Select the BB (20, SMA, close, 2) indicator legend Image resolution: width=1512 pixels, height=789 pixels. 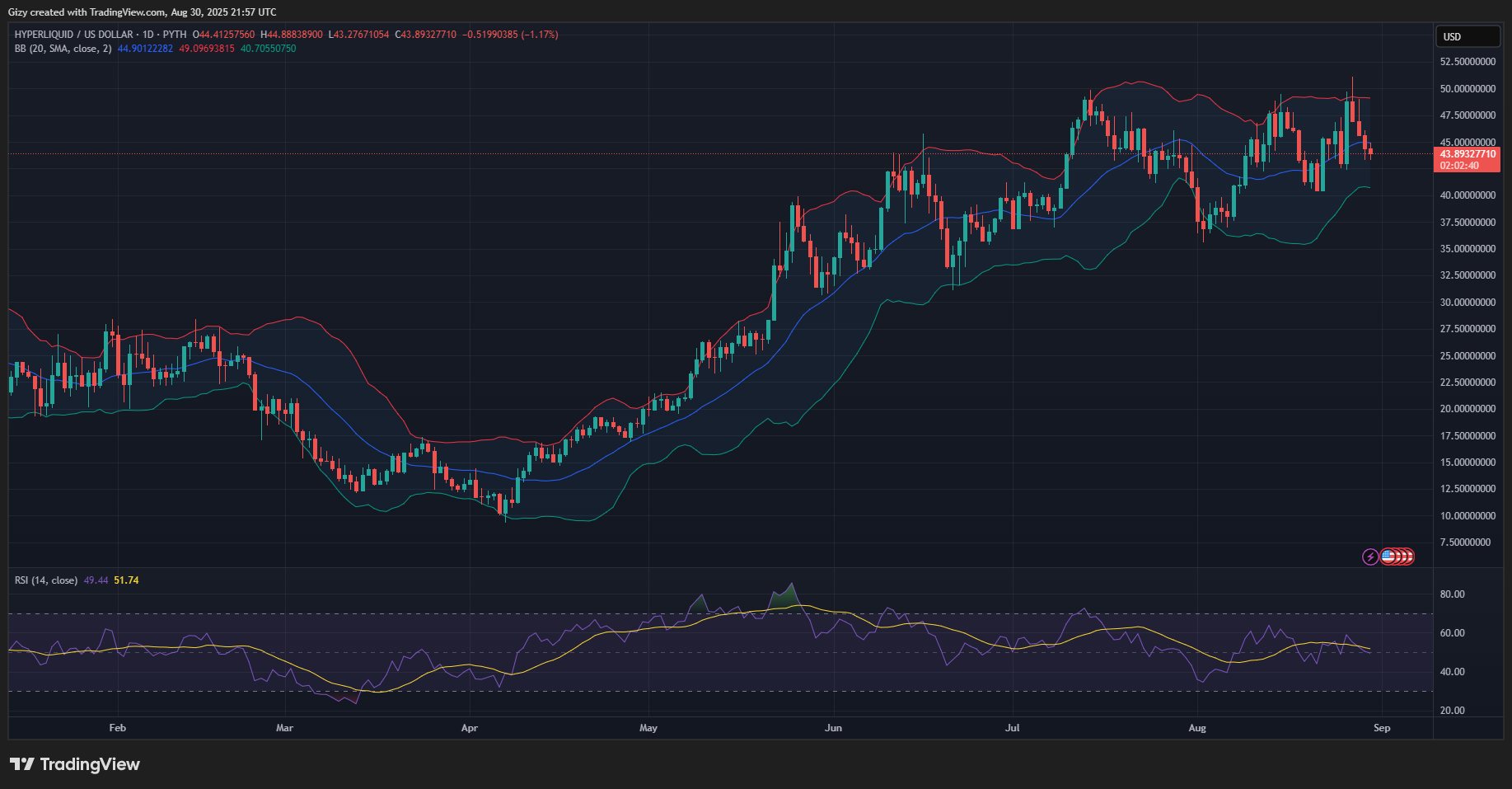tap(63, 49)
